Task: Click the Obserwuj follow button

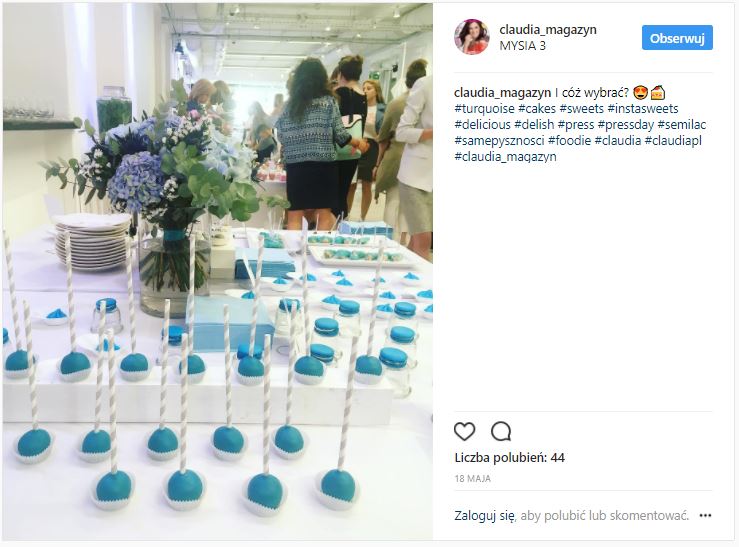Action: tap(677, 38)
